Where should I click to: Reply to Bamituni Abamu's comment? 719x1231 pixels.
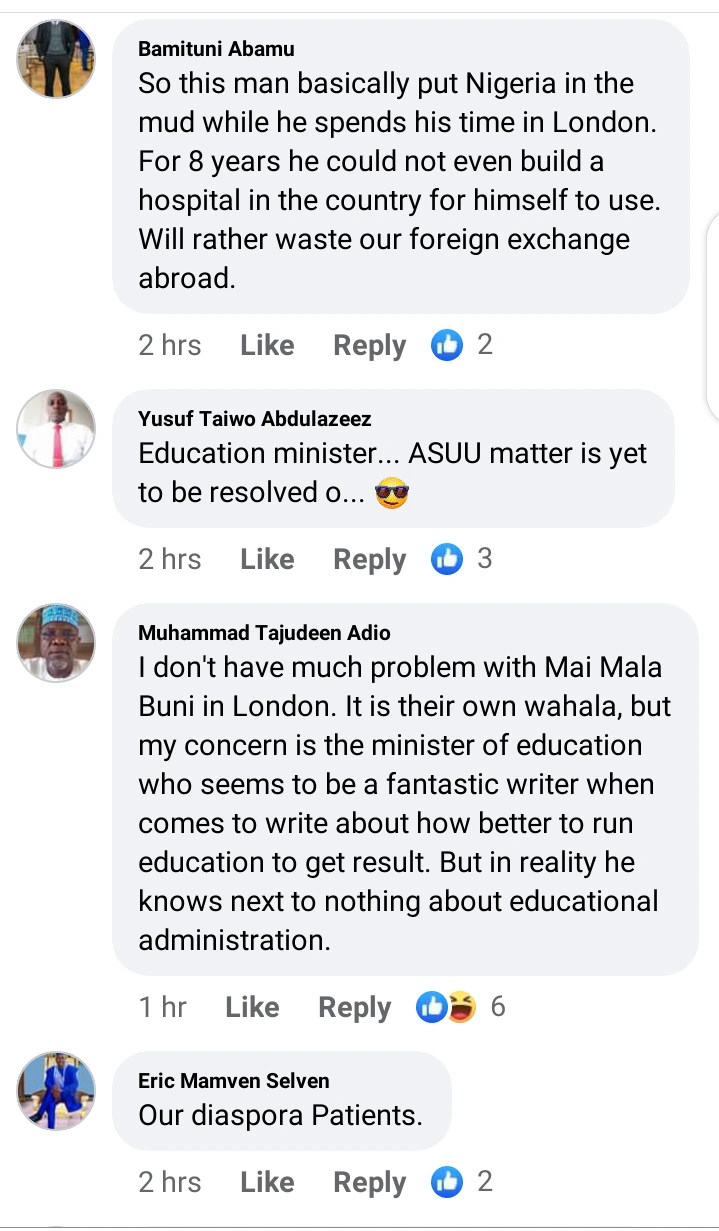click(x=369, y=345)
